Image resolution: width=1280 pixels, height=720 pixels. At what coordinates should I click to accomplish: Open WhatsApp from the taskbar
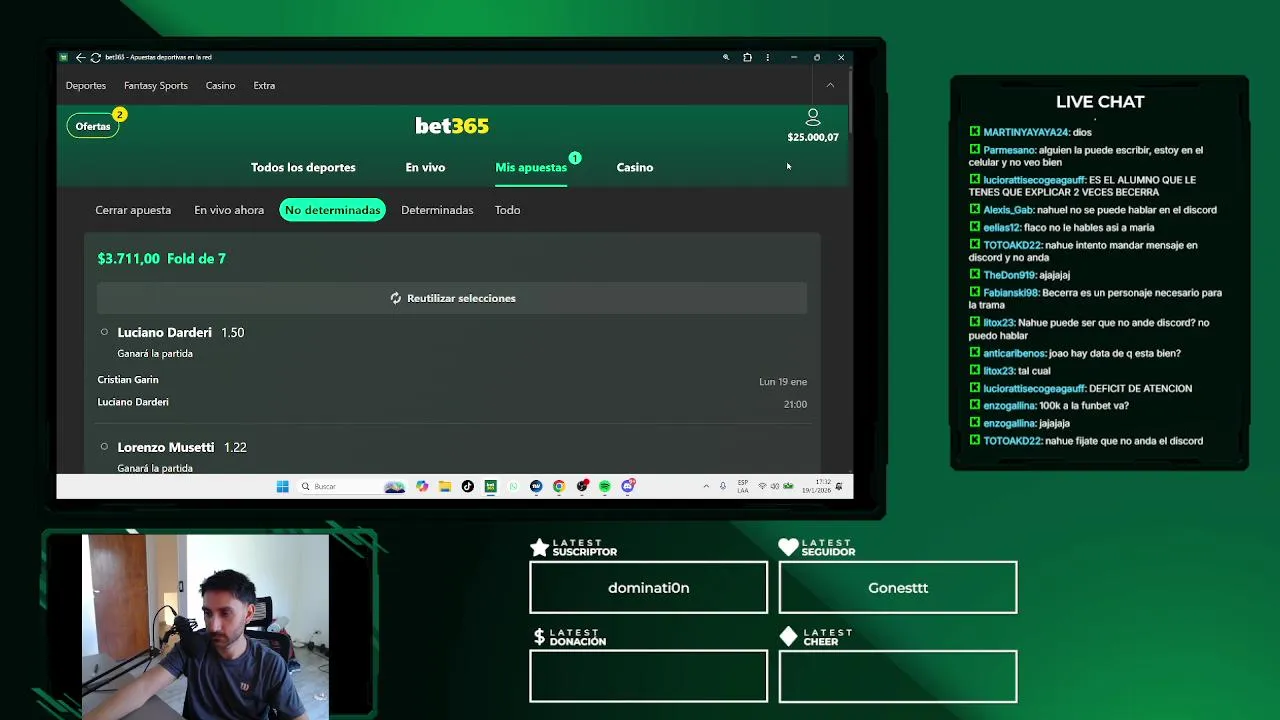tap(513, 486)
